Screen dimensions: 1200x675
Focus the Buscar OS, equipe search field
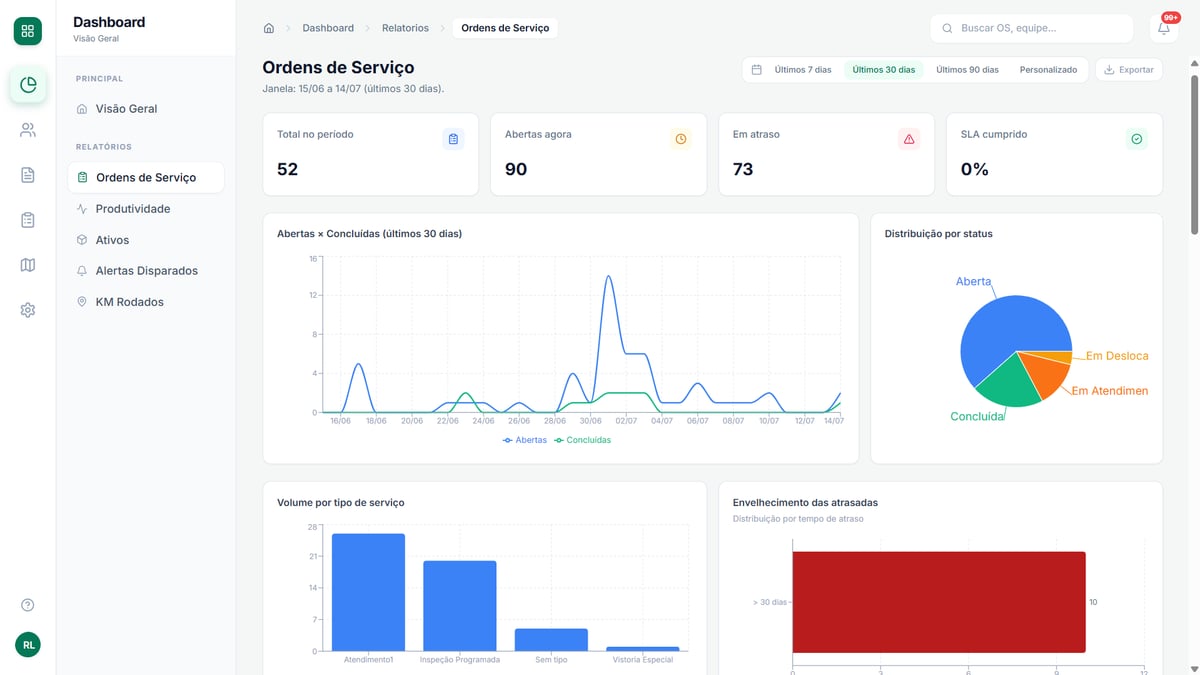pos(1032,28)
